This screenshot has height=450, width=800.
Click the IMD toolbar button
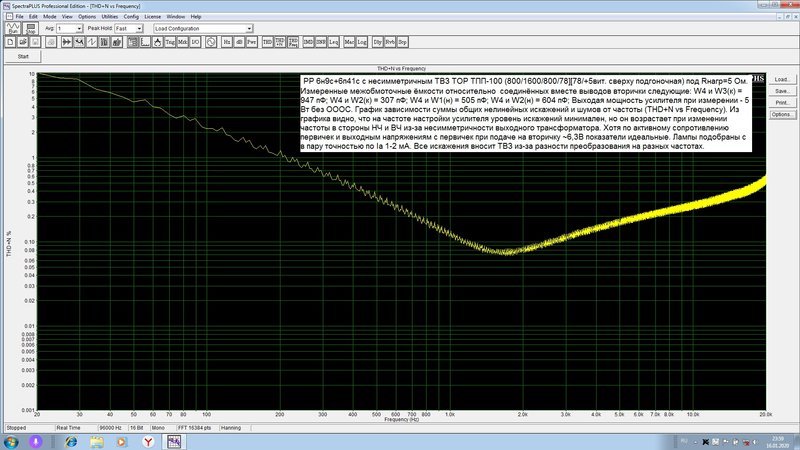point(308,42)
